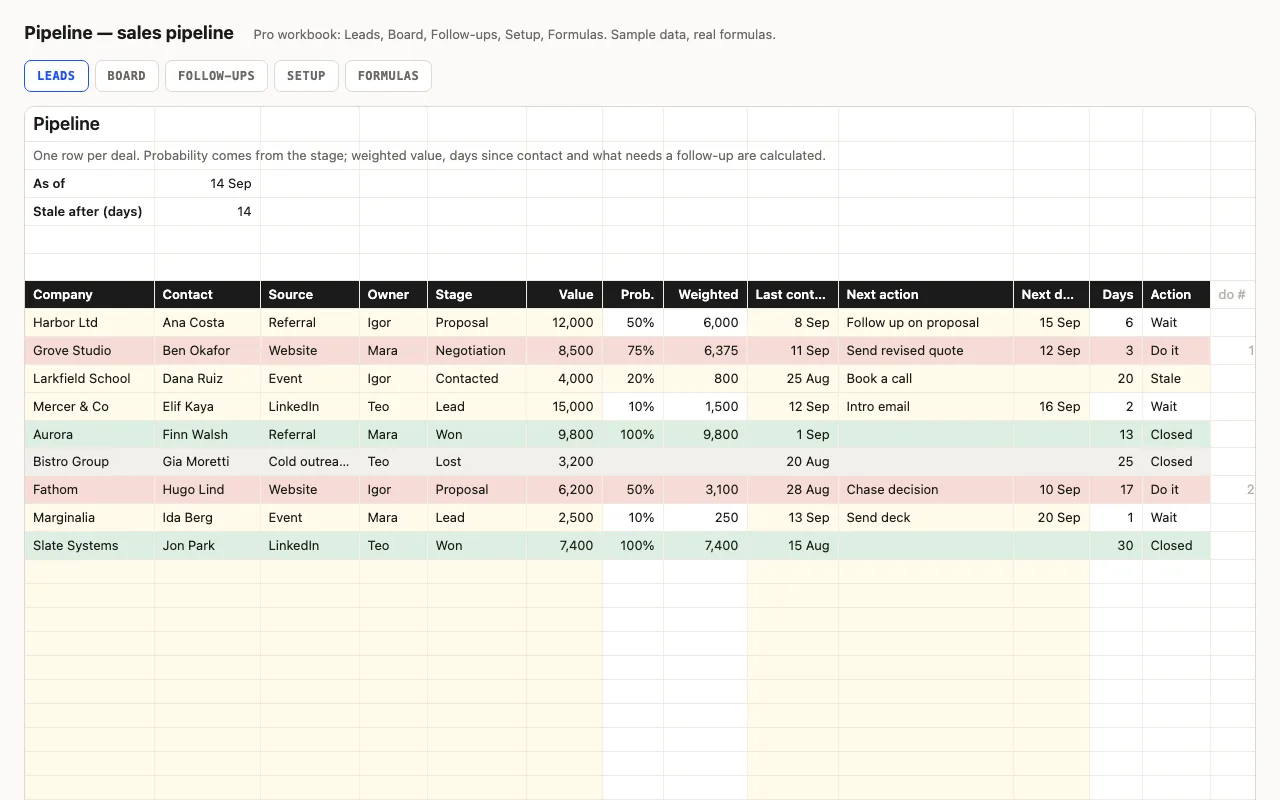Select last contact date 25 Aug
Image resolution: width=1280 pixels, height=800 pixels.
pyautogui.click(x=793, y=379)
